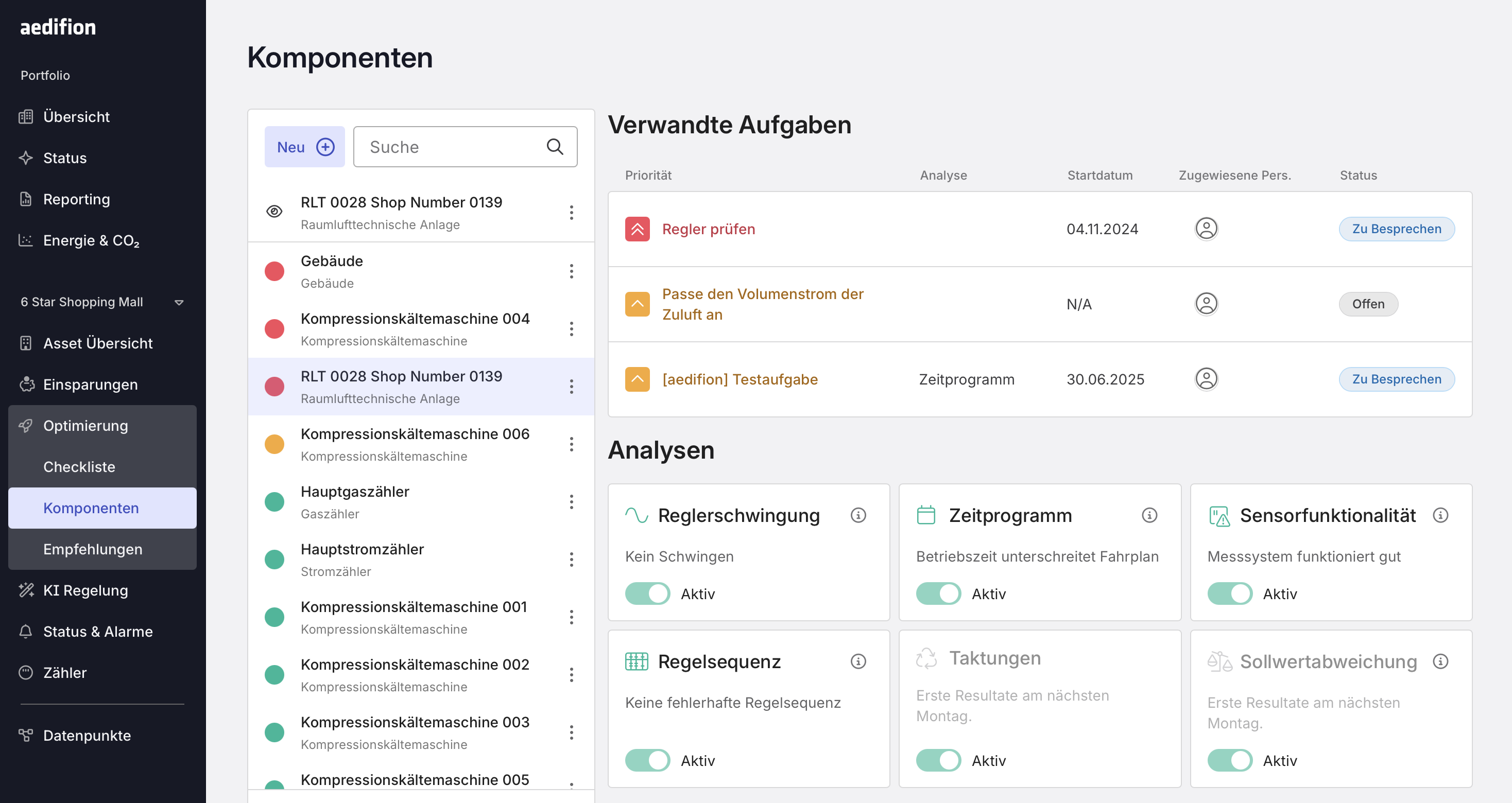Click info icon on Reglerschwingung card
This screenshot has width=1512, height=803.
[x=858, y=515]
